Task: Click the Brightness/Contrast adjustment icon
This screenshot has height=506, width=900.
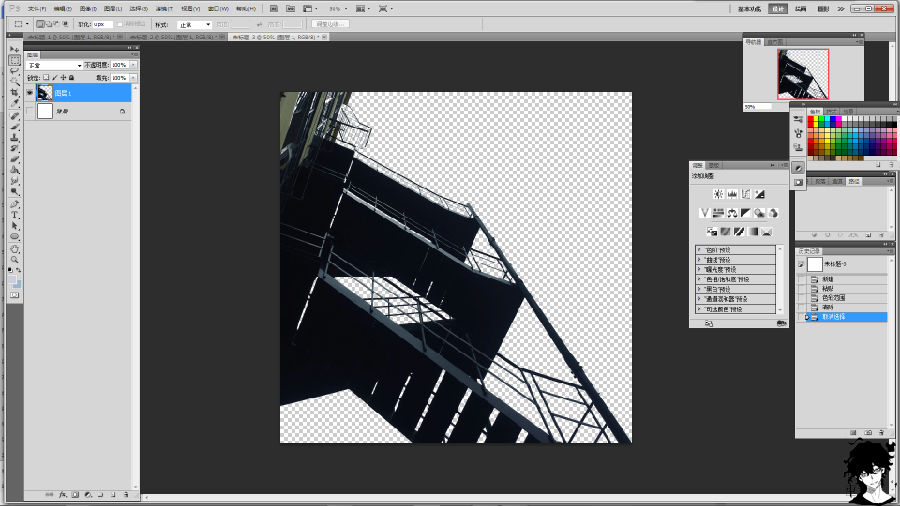Action: (x=717, y=194)
